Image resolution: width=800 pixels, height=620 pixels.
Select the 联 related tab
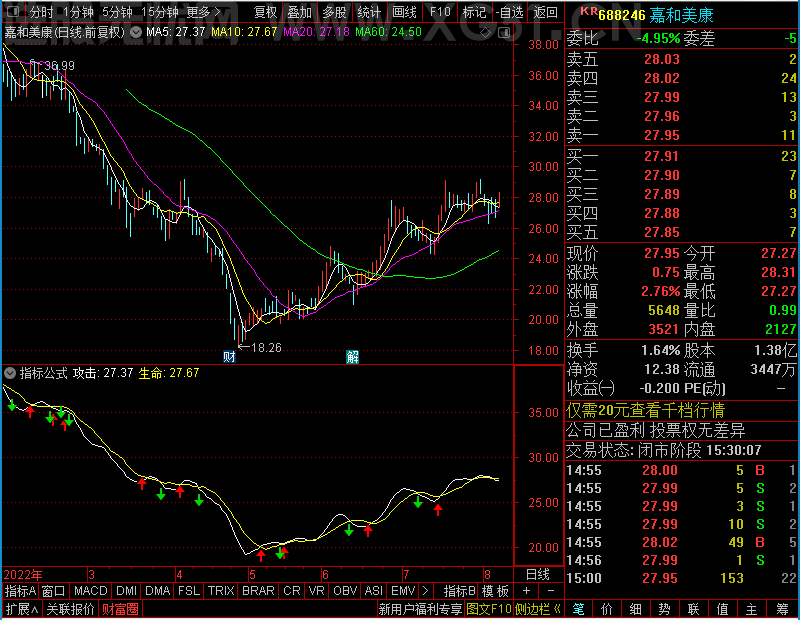[693, 609]
